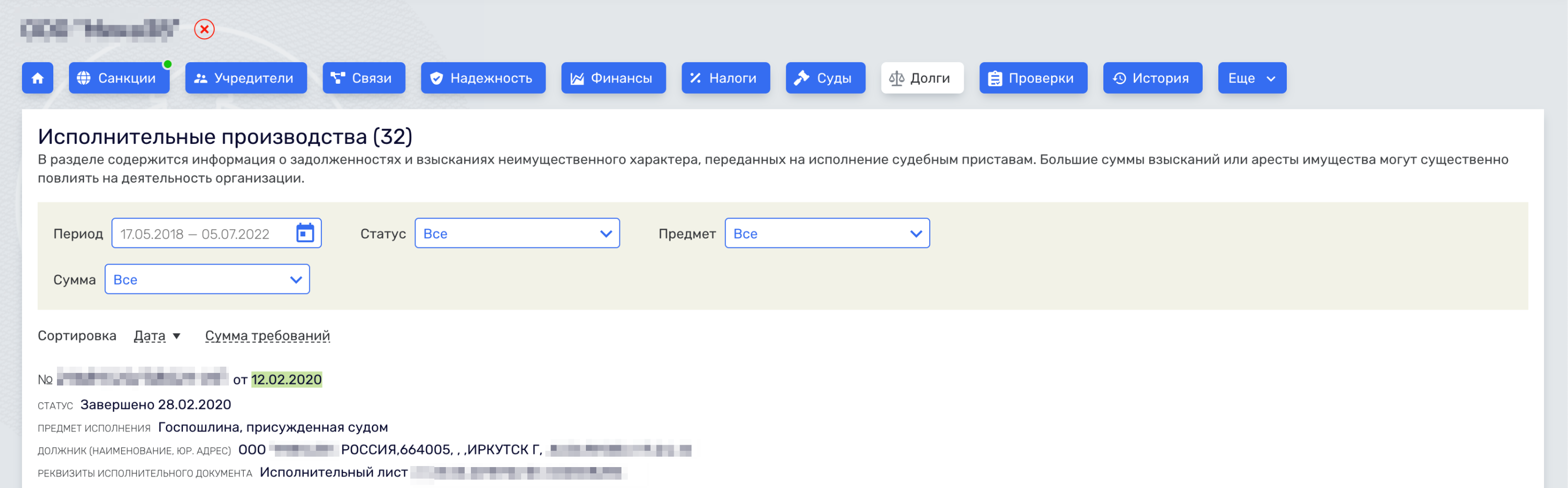The image size is (1568, 488).
Task: Open the Статус dropdown
Action: tap(517, 233)
